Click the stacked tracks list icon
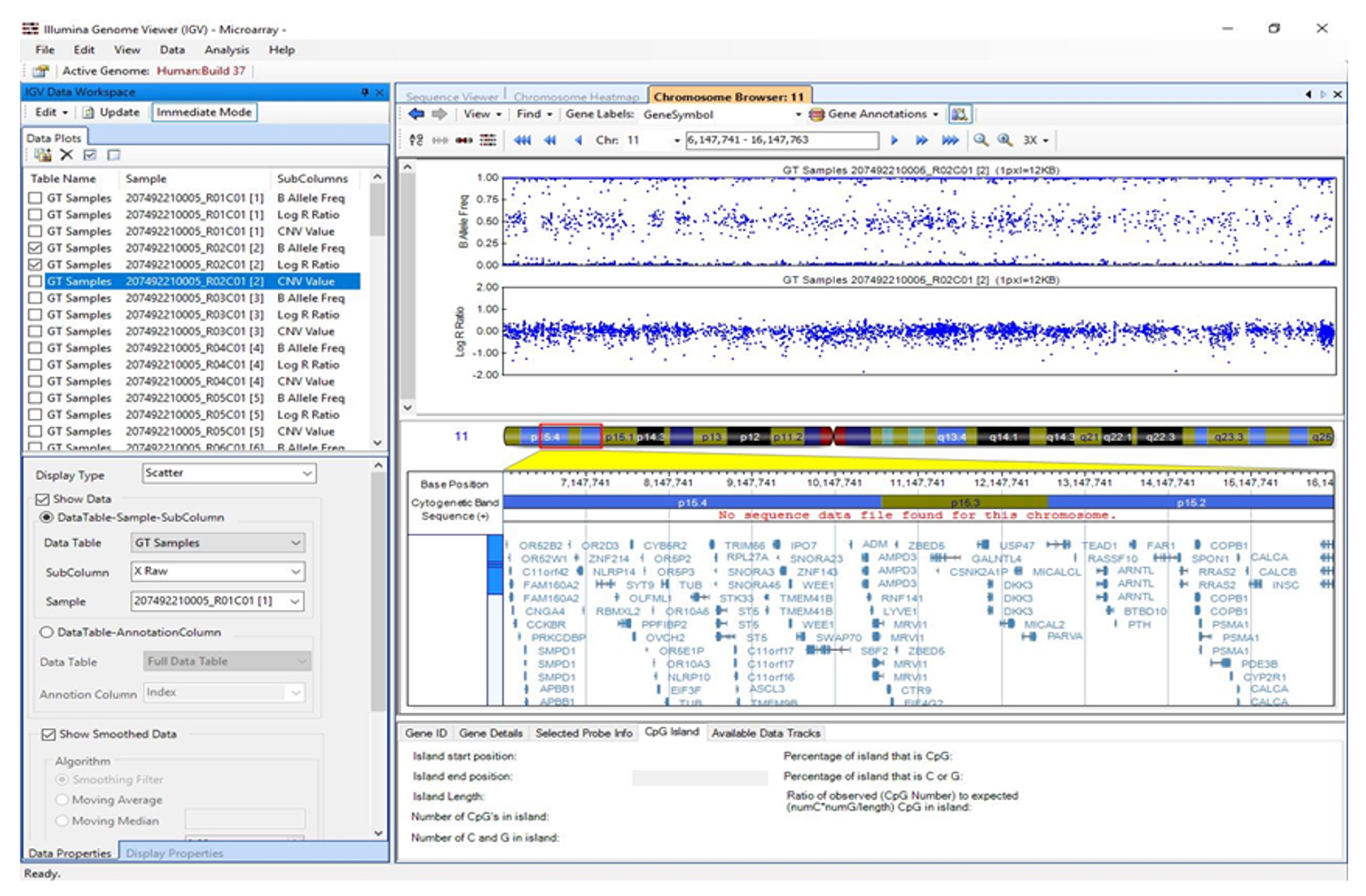 pyautogui.click(x=488, y=140)
